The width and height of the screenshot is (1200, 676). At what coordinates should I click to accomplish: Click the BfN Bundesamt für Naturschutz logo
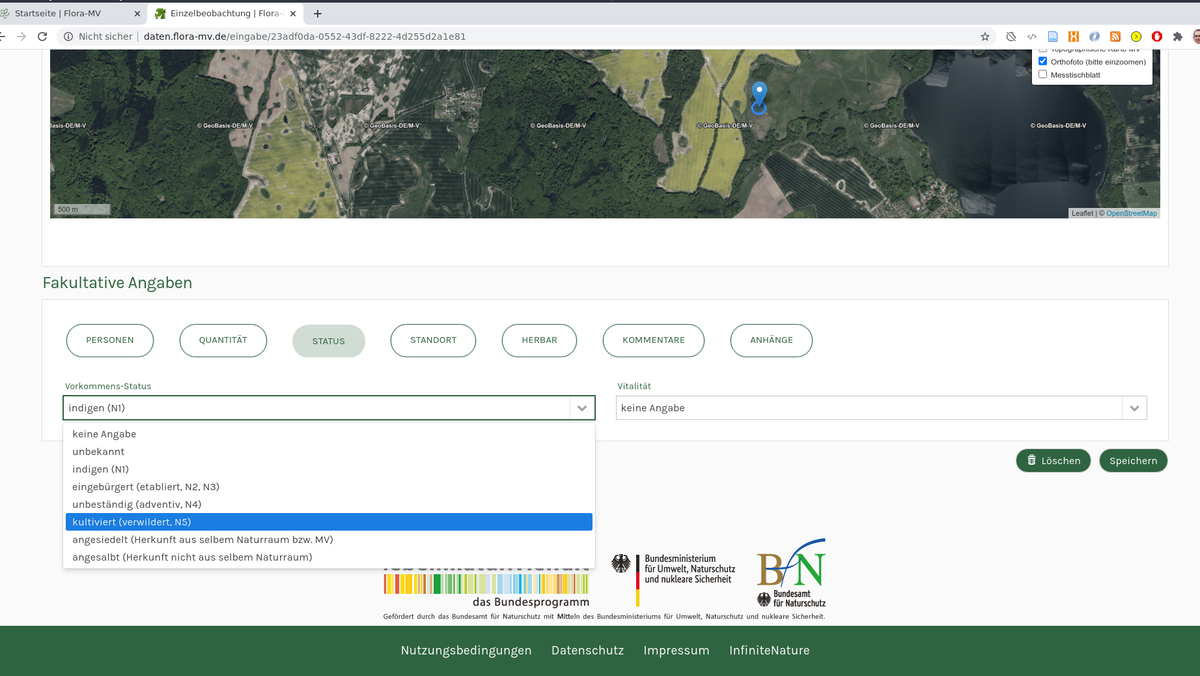point(791,573)
